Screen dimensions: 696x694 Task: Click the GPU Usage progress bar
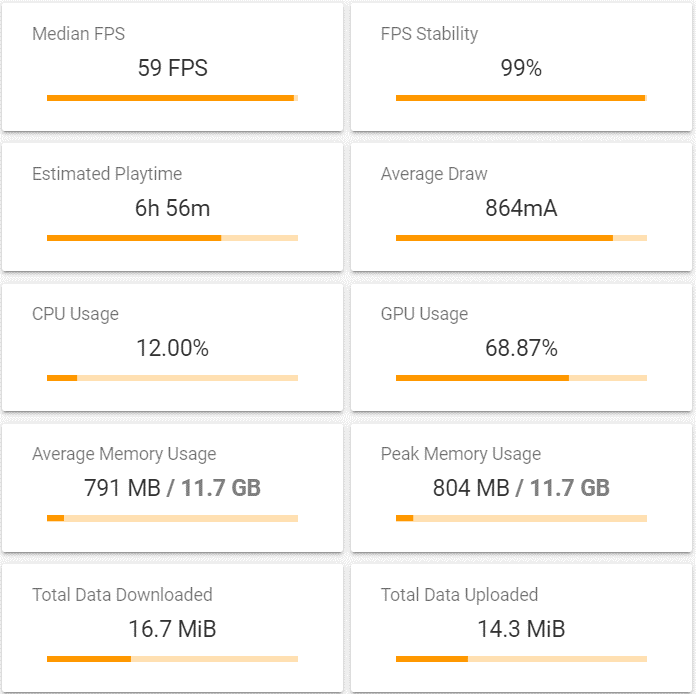521,378
